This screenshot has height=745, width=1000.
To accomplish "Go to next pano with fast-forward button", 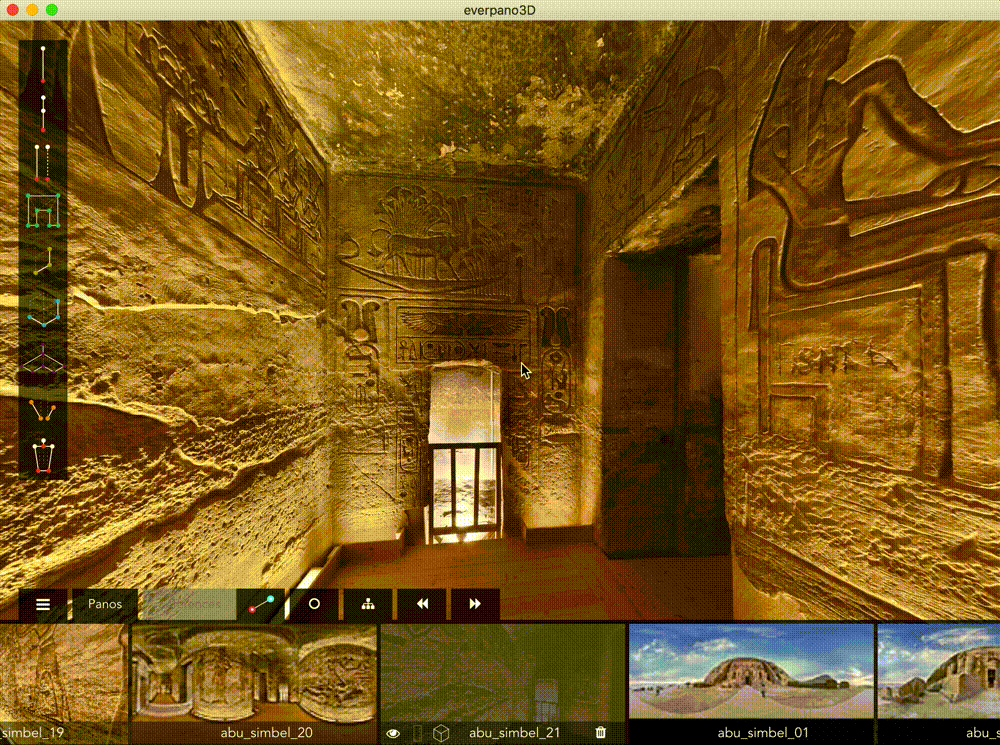I will 475,605.
